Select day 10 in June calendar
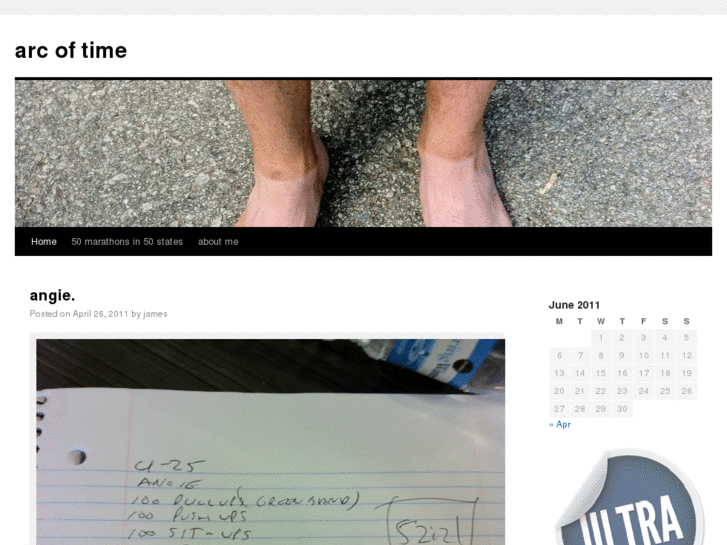The image size is (727, 545). (644, 356)
